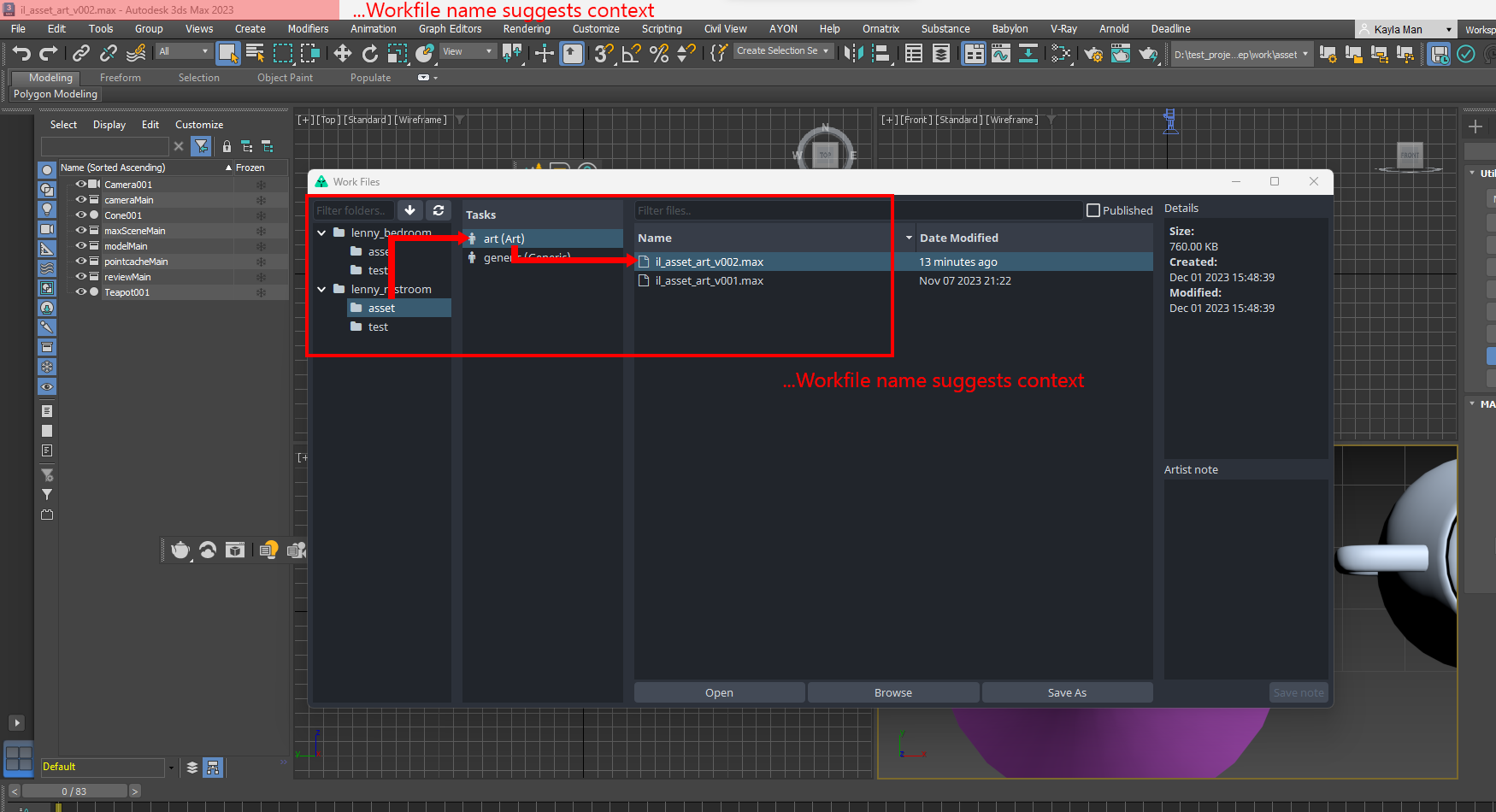Toggle the display filter funnel in Scene Explorer
Image resolution: width=1496 pixels, height=812 pixels.
point(201,147)
